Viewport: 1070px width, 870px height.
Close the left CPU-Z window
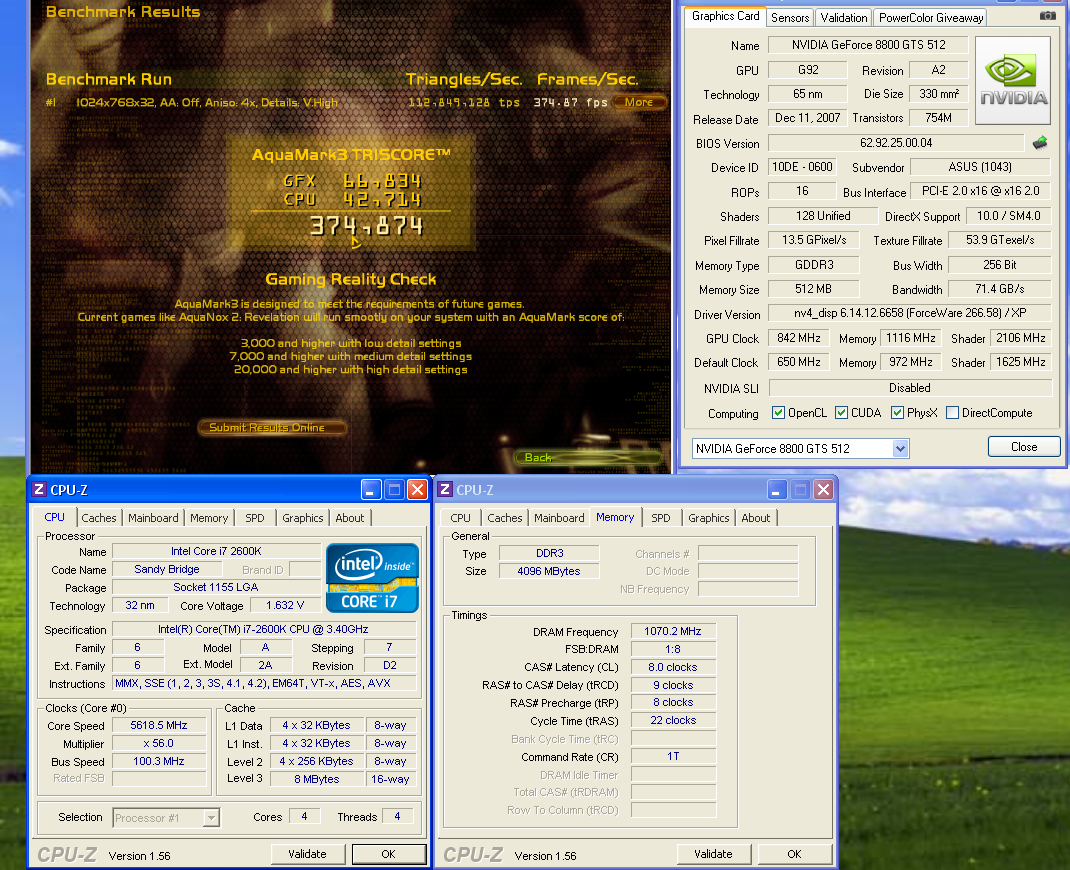(x=417, y=489)
